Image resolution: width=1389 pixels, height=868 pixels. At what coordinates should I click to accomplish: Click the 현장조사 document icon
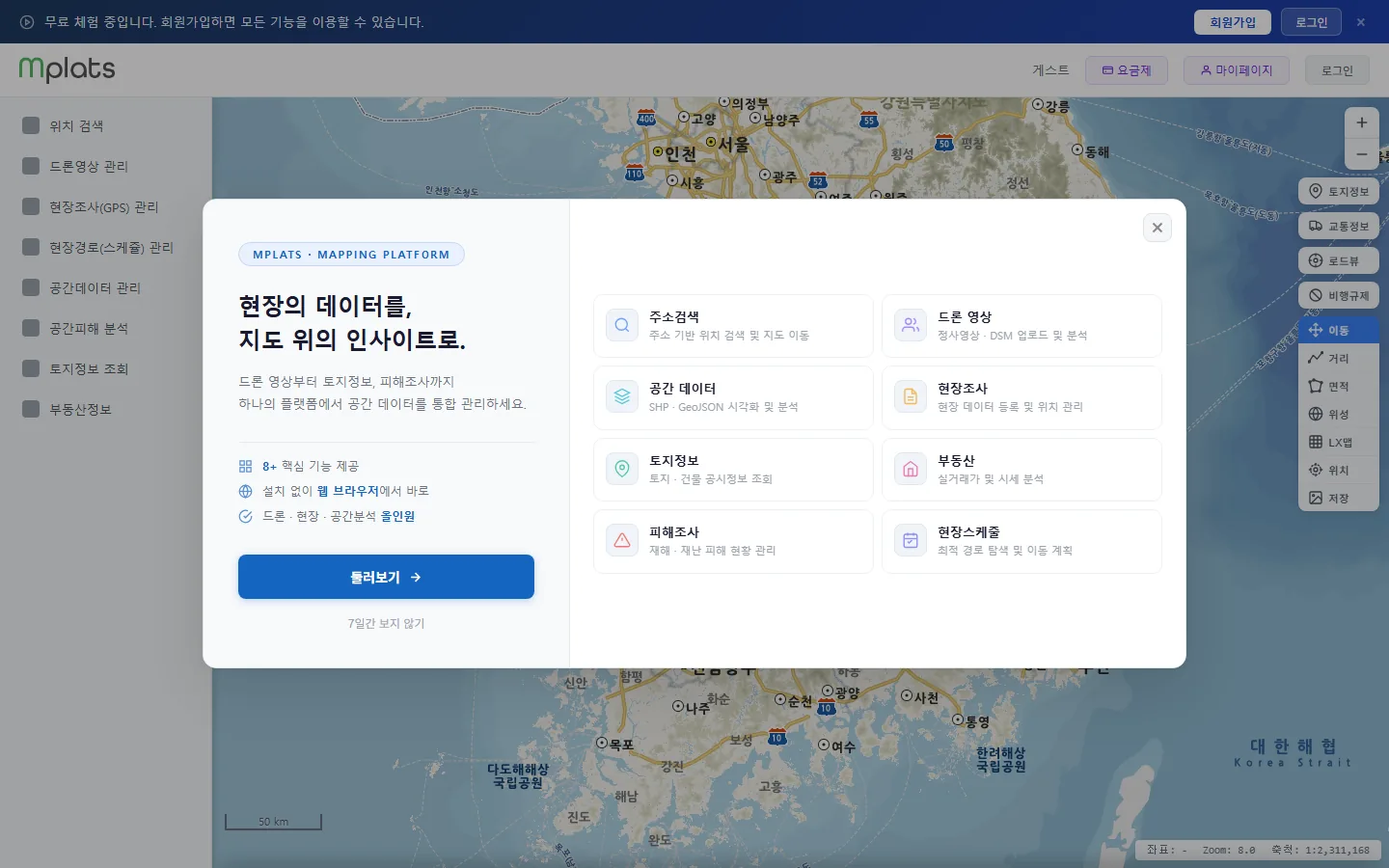pyautogui.click(x=911, y=397)
